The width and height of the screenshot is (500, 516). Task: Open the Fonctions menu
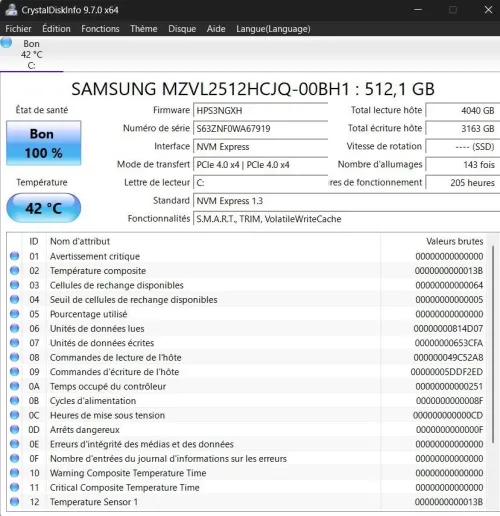pos(100,29)
